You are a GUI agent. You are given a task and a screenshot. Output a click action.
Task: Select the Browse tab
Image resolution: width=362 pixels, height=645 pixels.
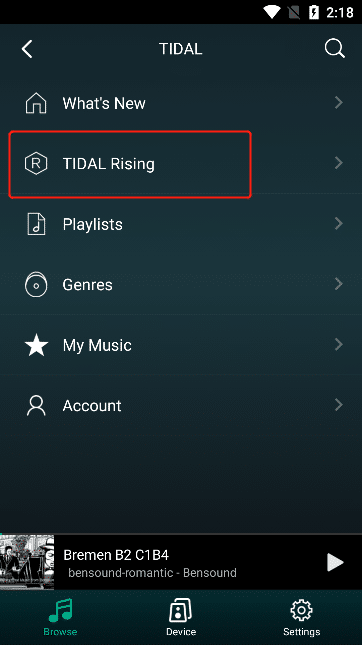tap(60, 617)
